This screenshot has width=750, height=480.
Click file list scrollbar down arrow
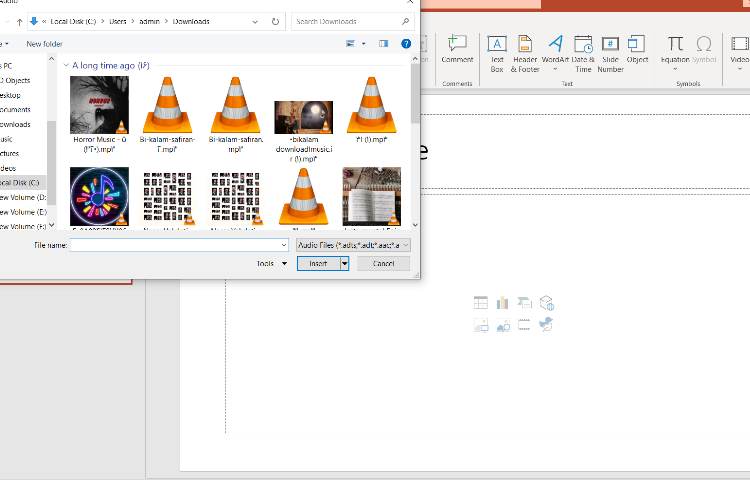point(415,225)
